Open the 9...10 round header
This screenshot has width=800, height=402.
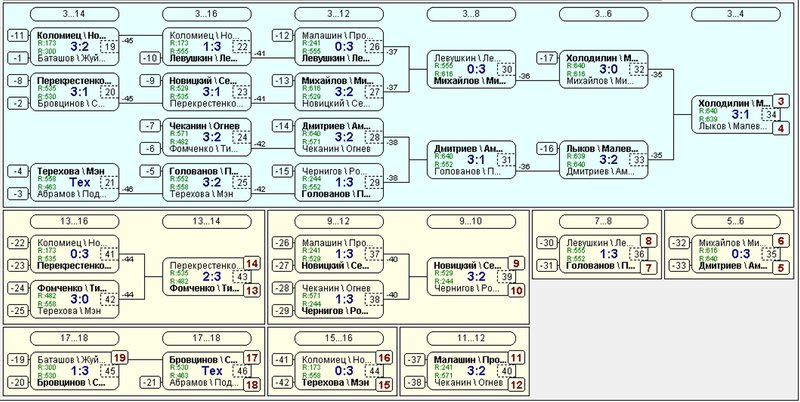tap(471, 221)
